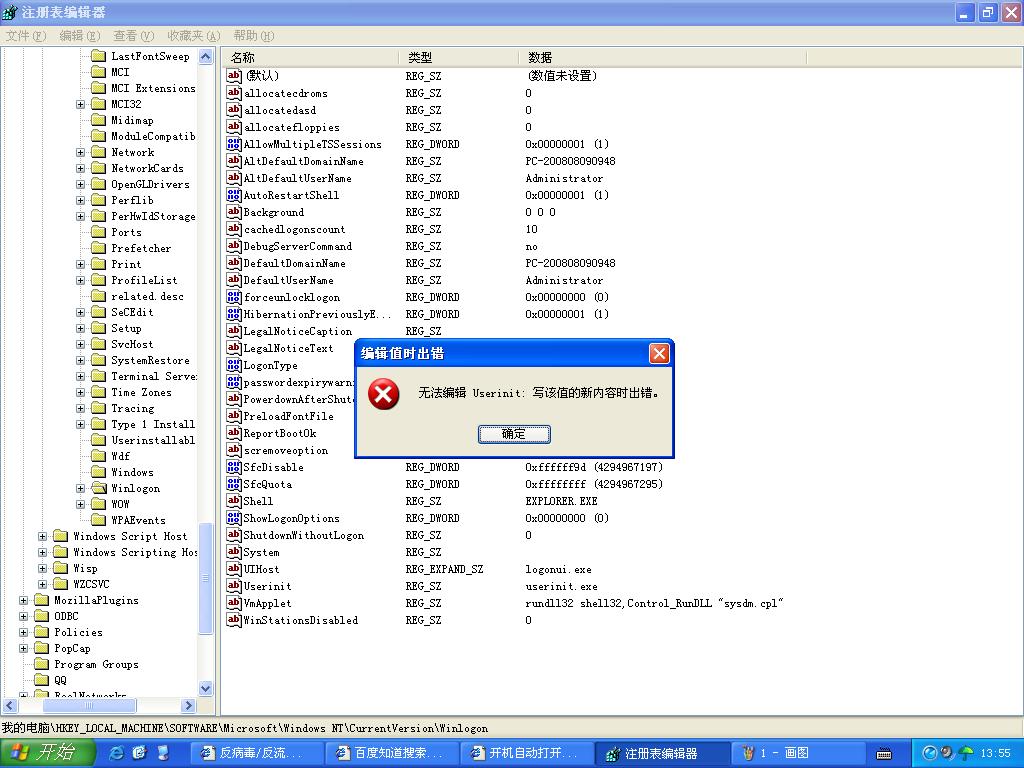Click the Winlogon open folder icon
Viewport: 1024px width, 768px height.
tap(99, 488)
